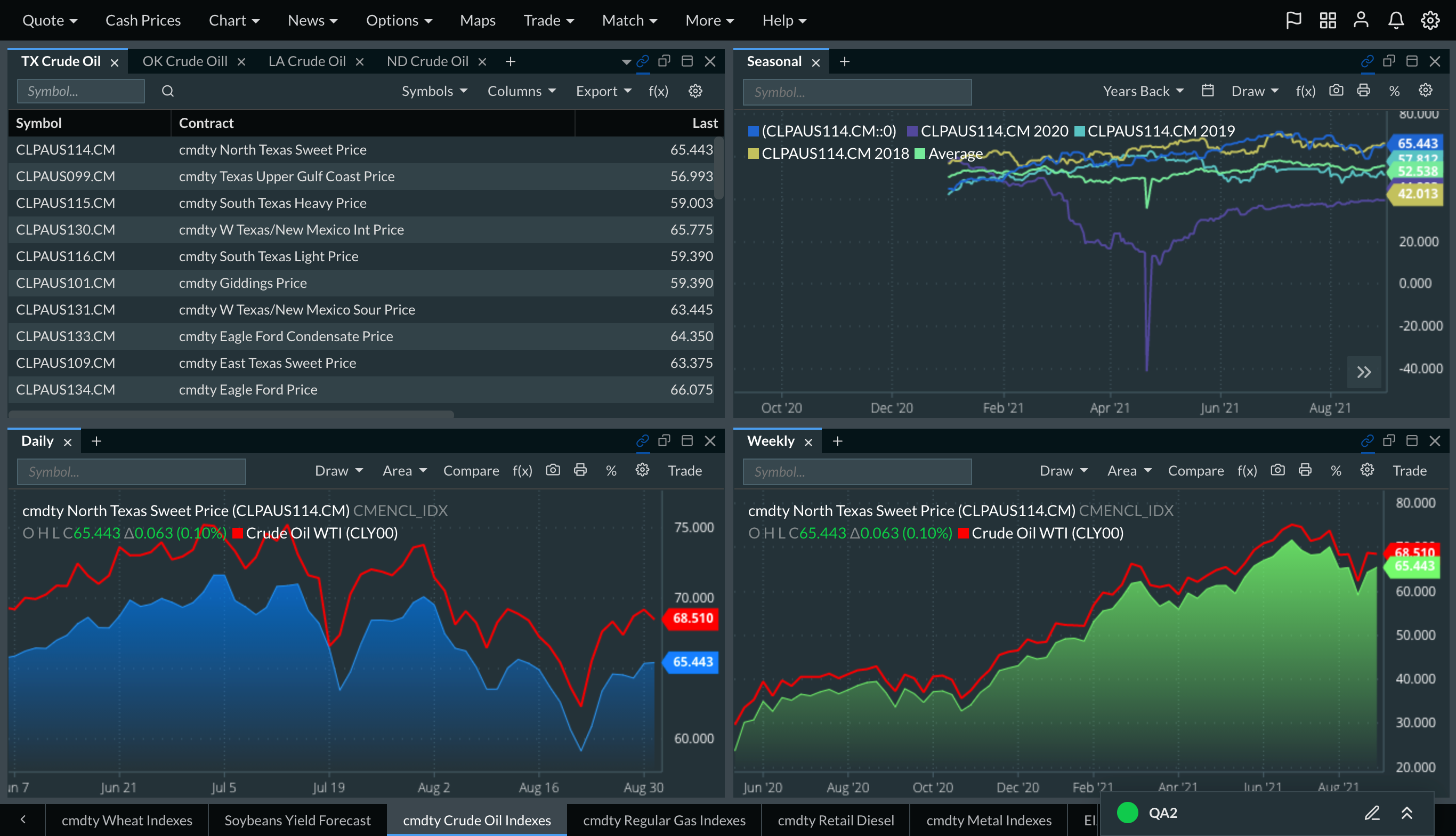Click the Trade button on Daily chart
The width and height of the screenshot is (1456, 836).
click(x=685, y=471)
